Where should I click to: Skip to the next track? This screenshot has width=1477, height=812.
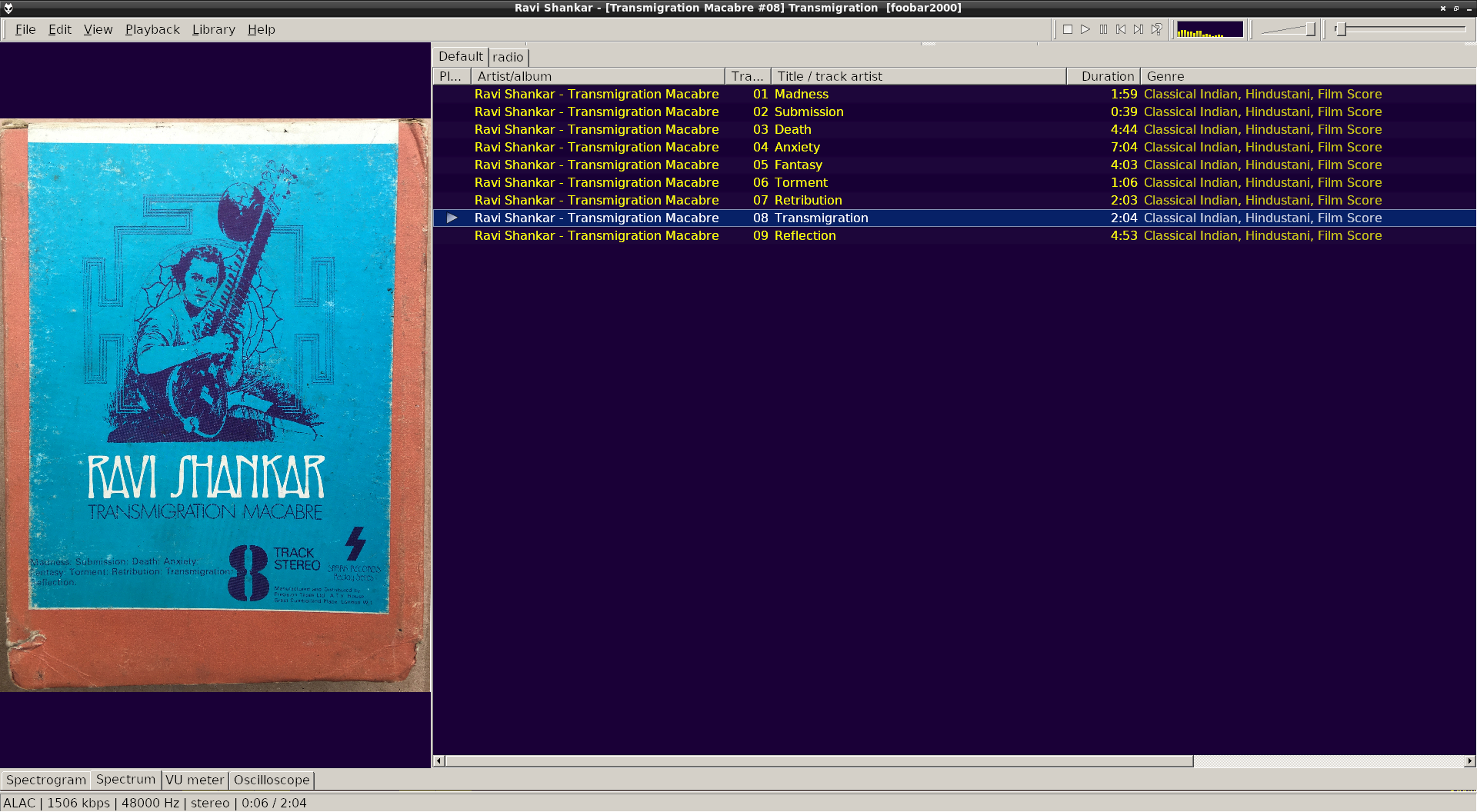(1139, 29)
